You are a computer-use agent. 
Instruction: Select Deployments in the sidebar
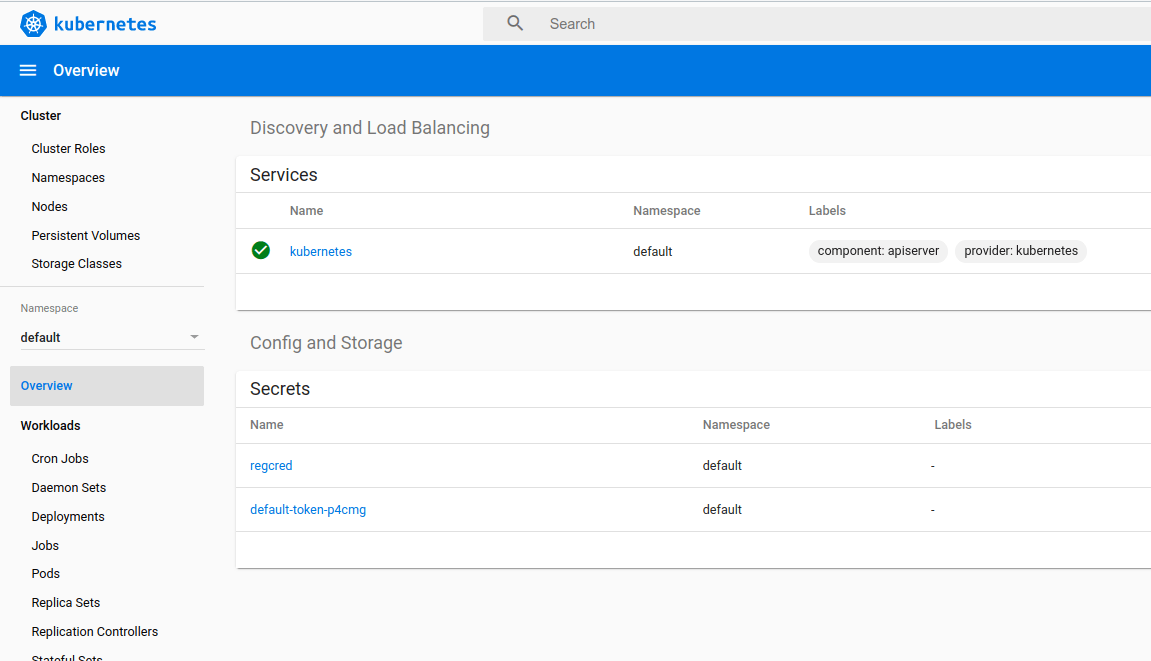point(67,516)
